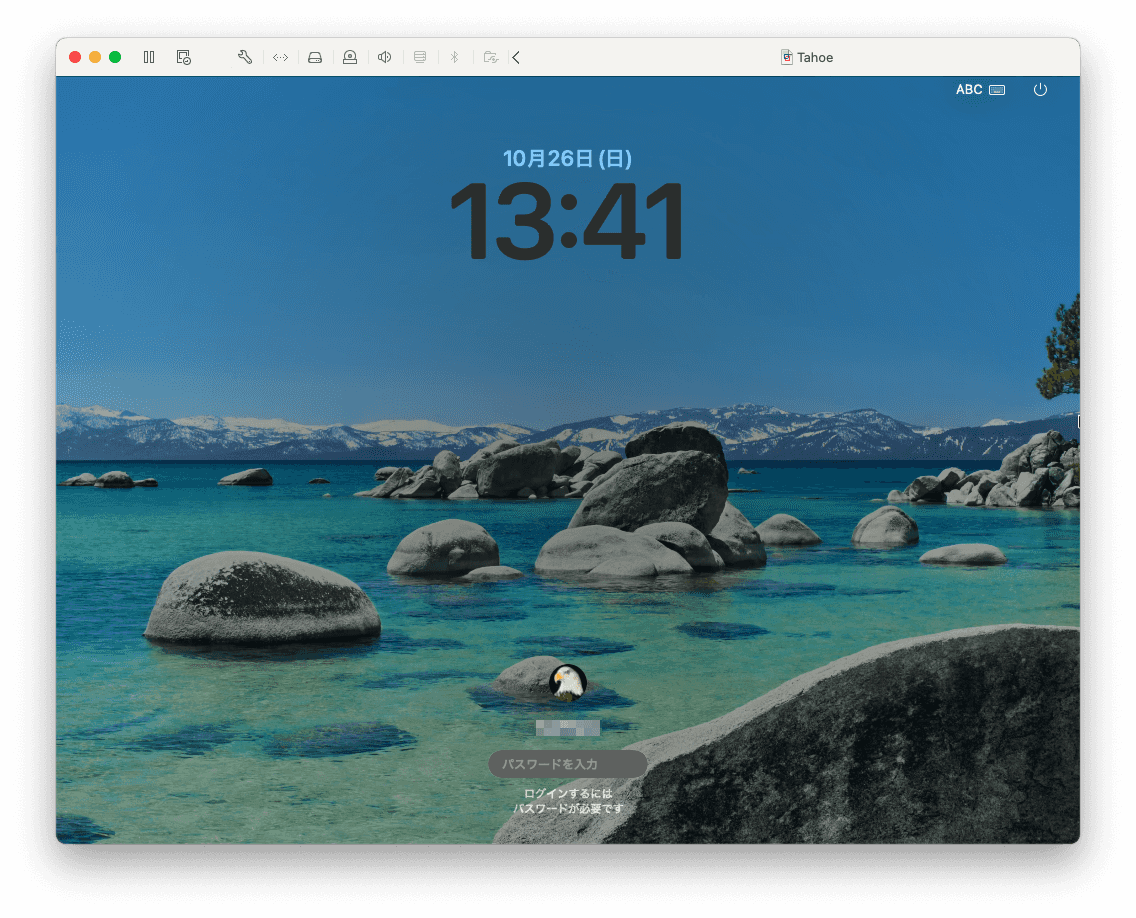
Task: Open the power options button
Action: click(1040, 90)
